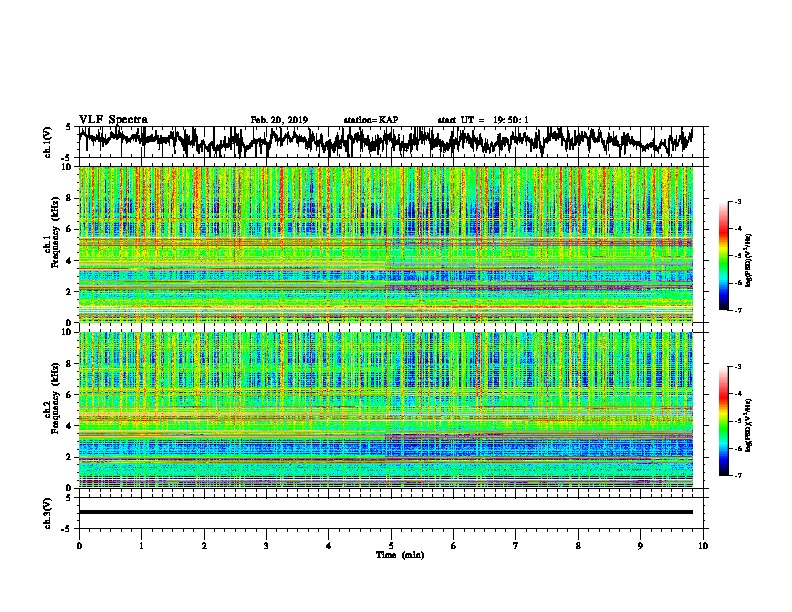Select the date text "Feb. 20, 2019"
792x612 pixels.
tap(279, 120)
